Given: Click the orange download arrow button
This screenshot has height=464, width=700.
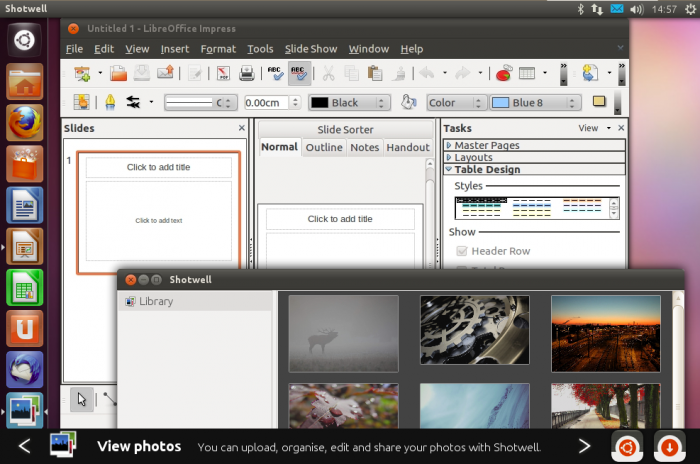Looking at the screenshot, I should [670, 446].
